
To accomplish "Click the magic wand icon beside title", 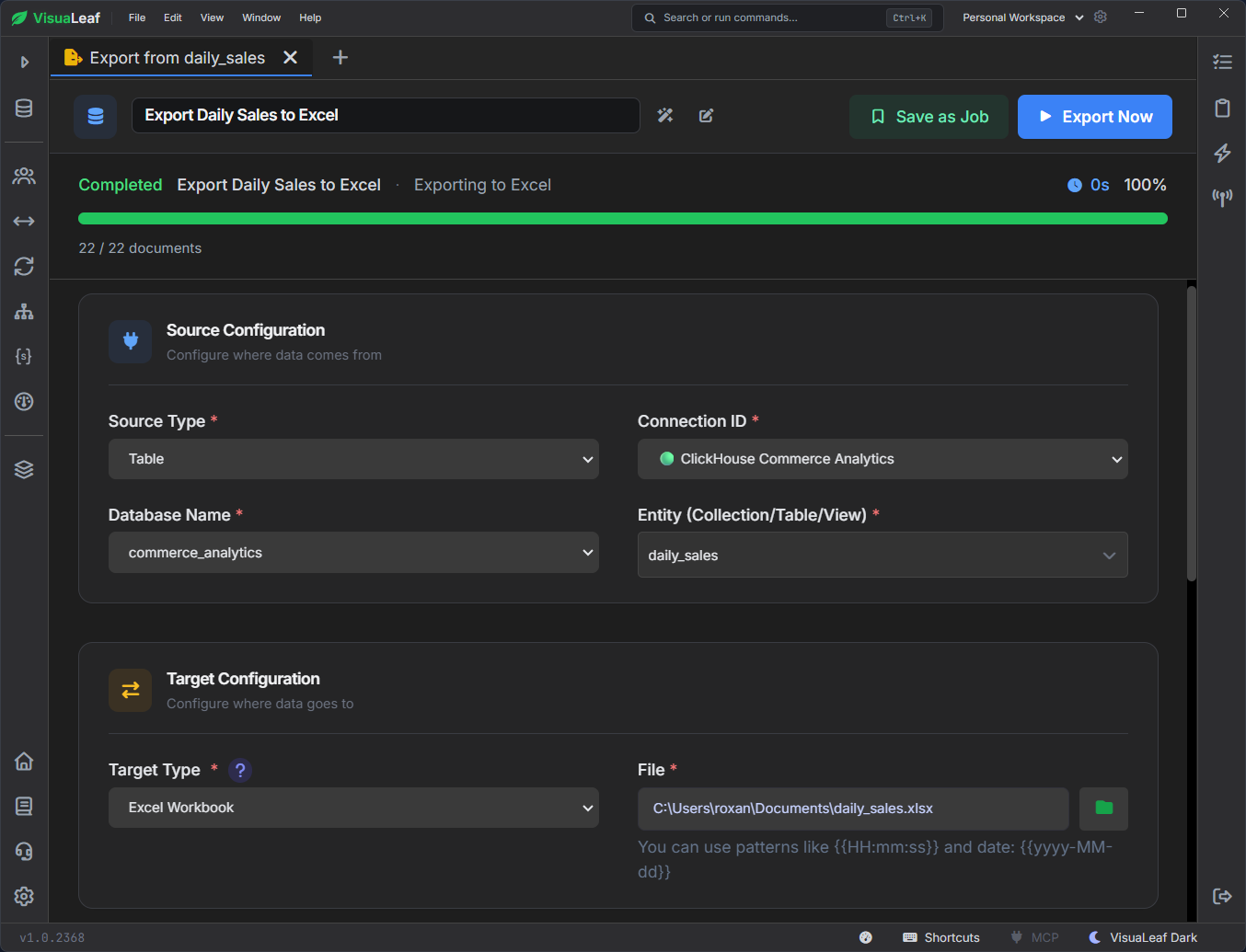I will click(665, 115).
